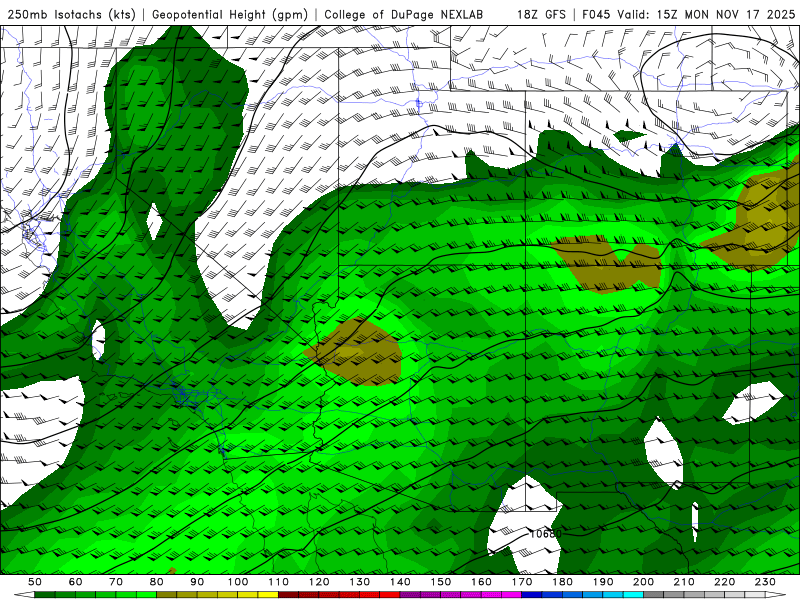Click the '50' value on the color scale
This screenshot has height=600, width=800.
coord(35,582)
